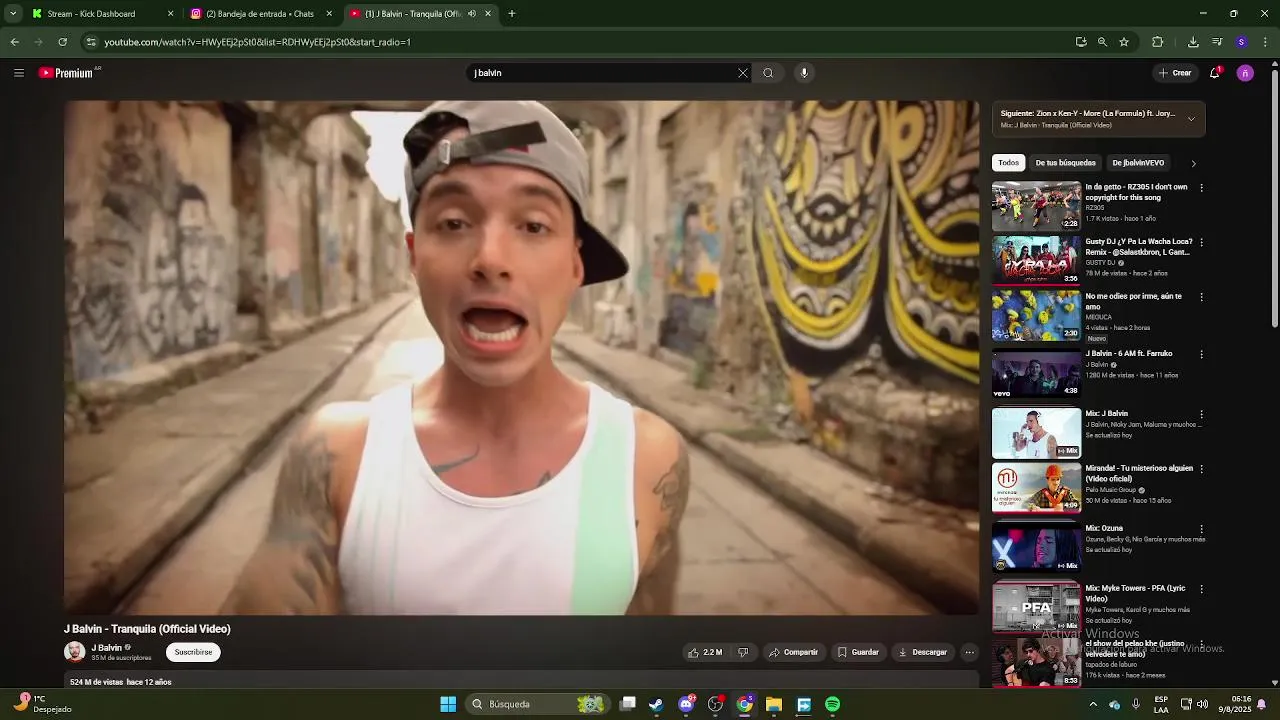This screenshot has height=720, width=1280.
Task: Open options for Mix: J Balvin
Action: [1201, 414]
